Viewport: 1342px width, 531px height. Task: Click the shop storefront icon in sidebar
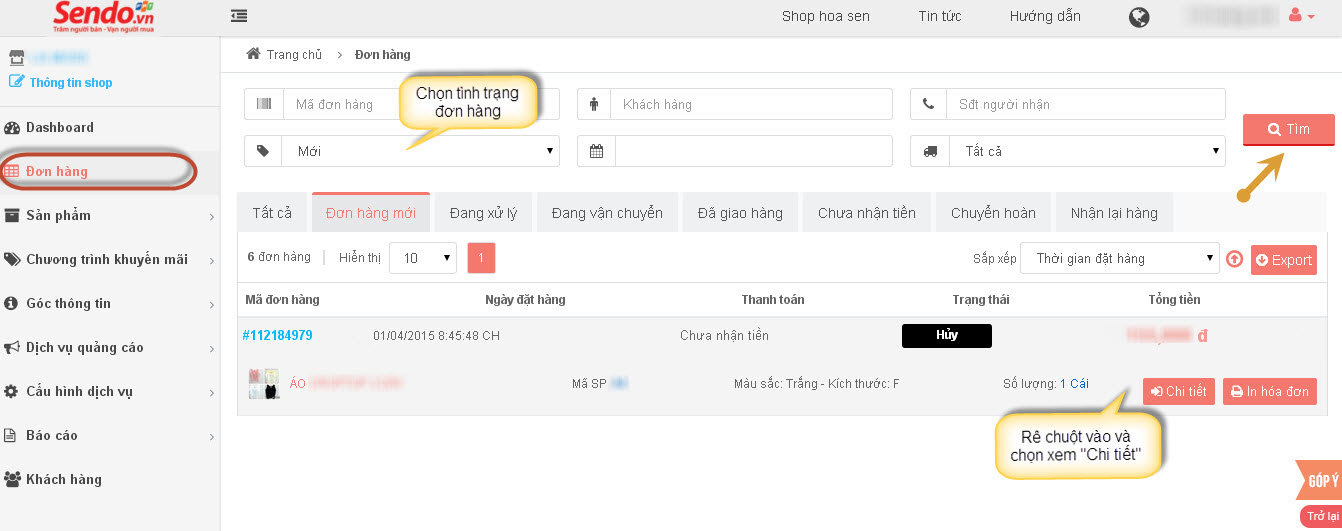click(x=16, y=59)
